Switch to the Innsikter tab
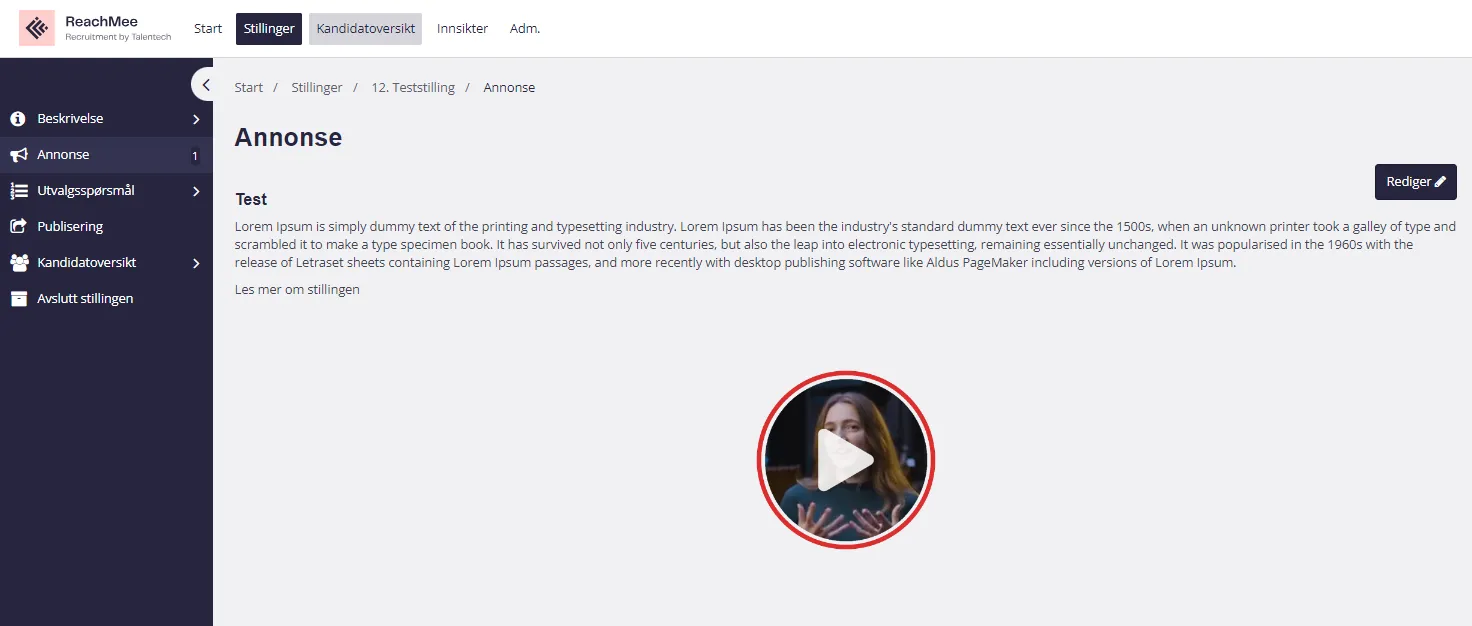Viewport: 1472px width, 626px height. point(462,29)
